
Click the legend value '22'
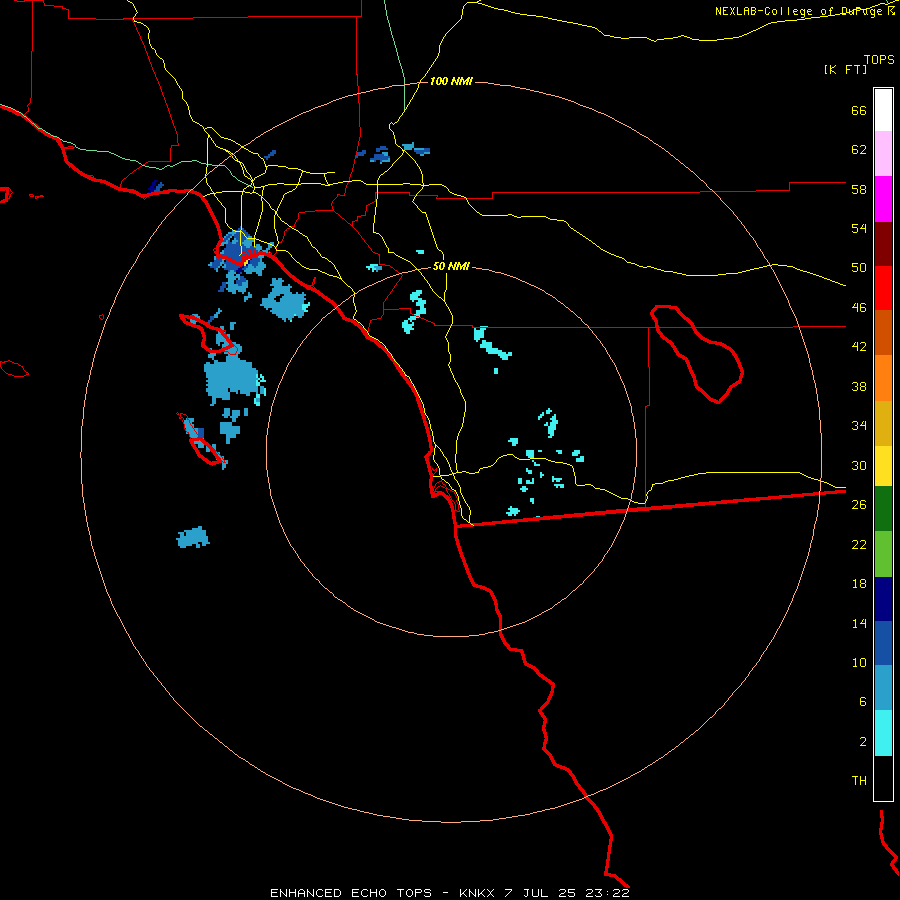859,544
